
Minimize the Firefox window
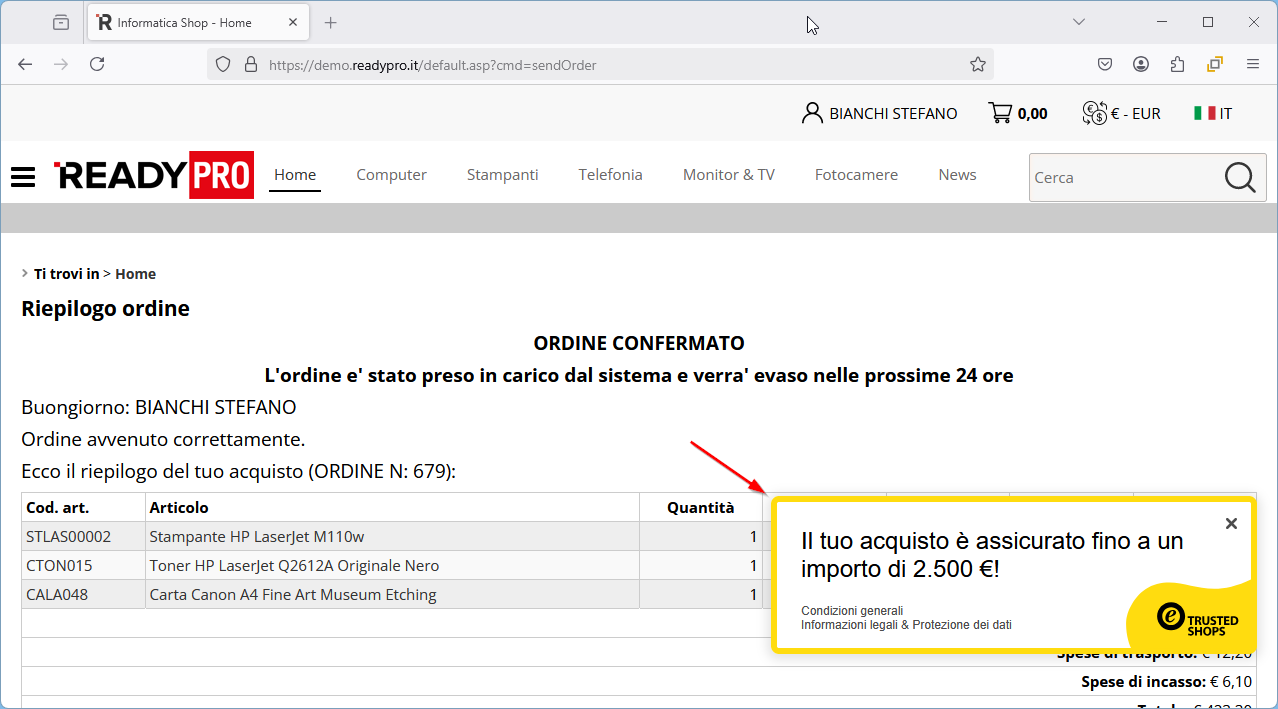coord(1161,22)
